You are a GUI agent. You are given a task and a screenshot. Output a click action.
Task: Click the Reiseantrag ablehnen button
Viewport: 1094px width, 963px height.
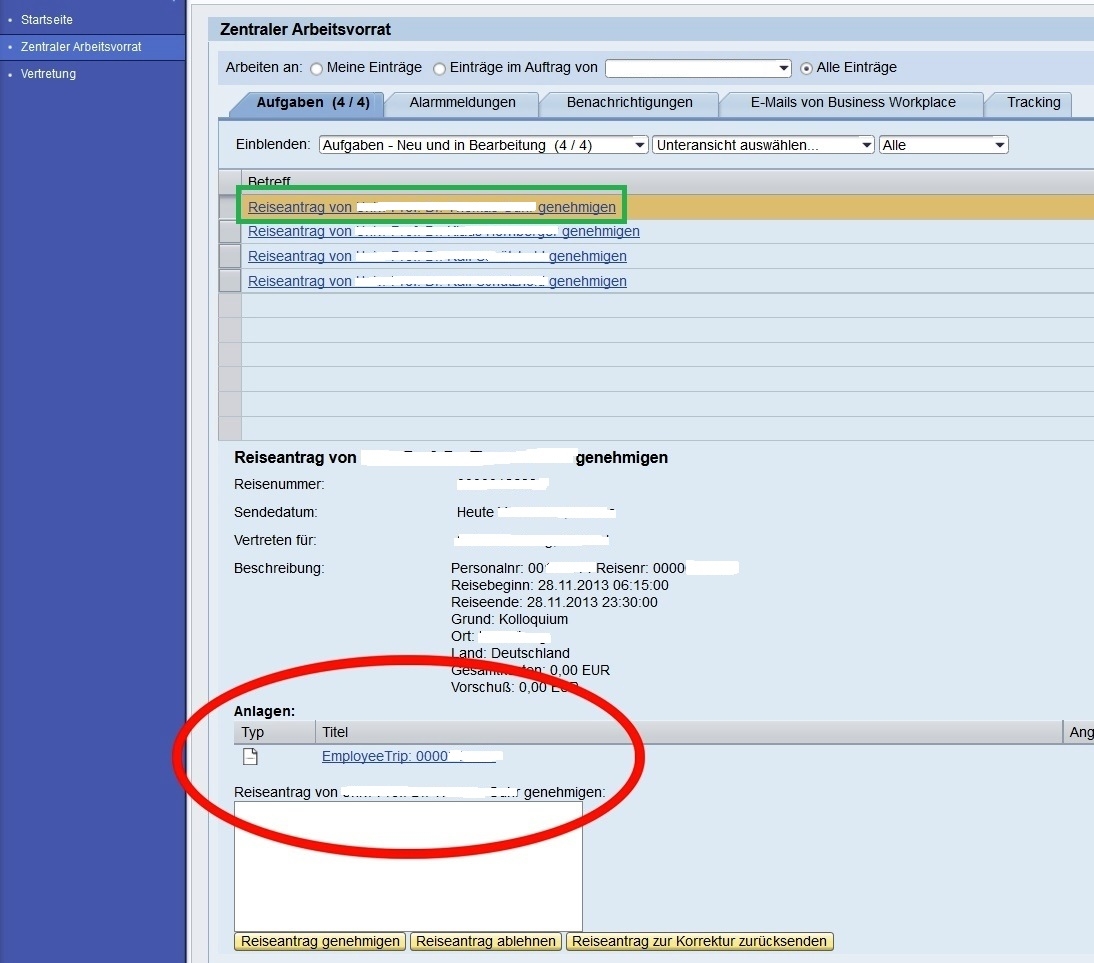[486, 941]
